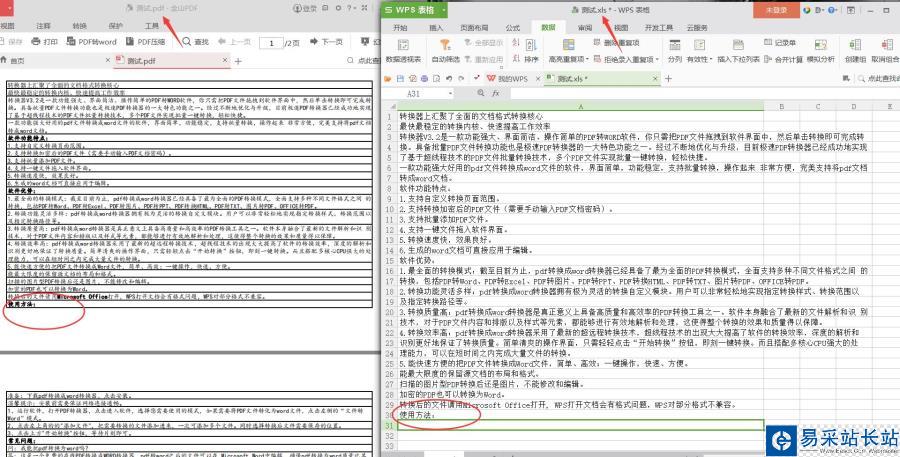Image resolution: width=900 pixels, height=457 pixels.
Task: Open the 注释 menu in PDF window
Action: click(44, 26)
